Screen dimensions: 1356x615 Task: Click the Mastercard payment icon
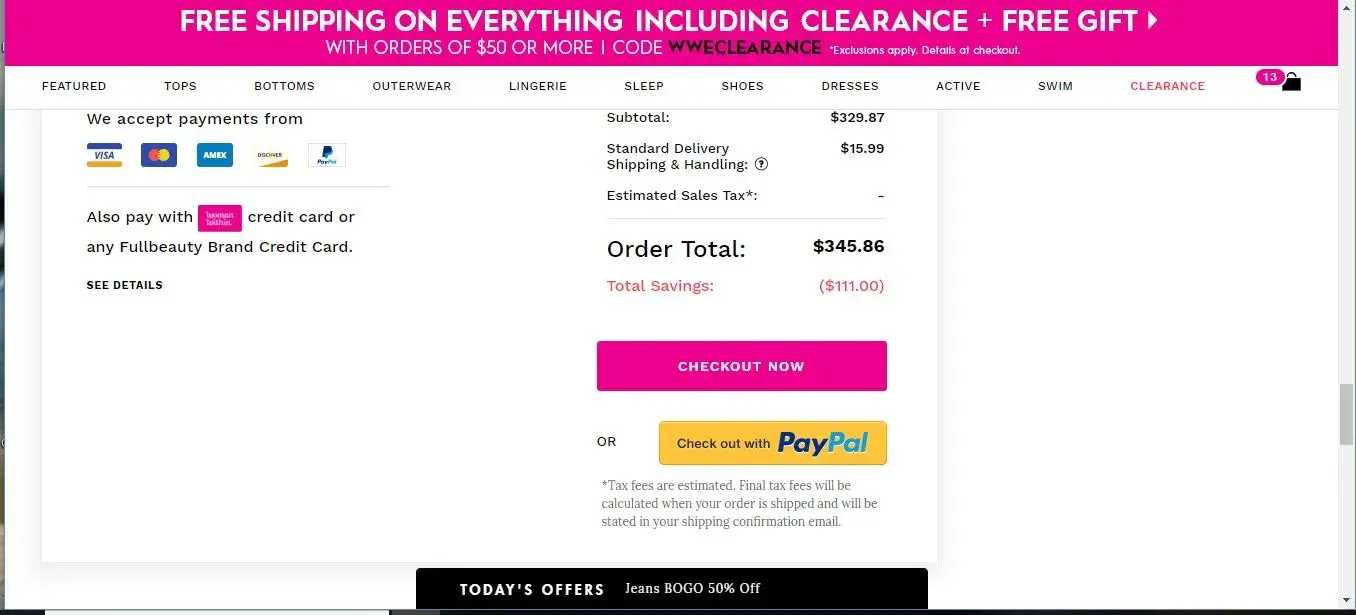159,155
